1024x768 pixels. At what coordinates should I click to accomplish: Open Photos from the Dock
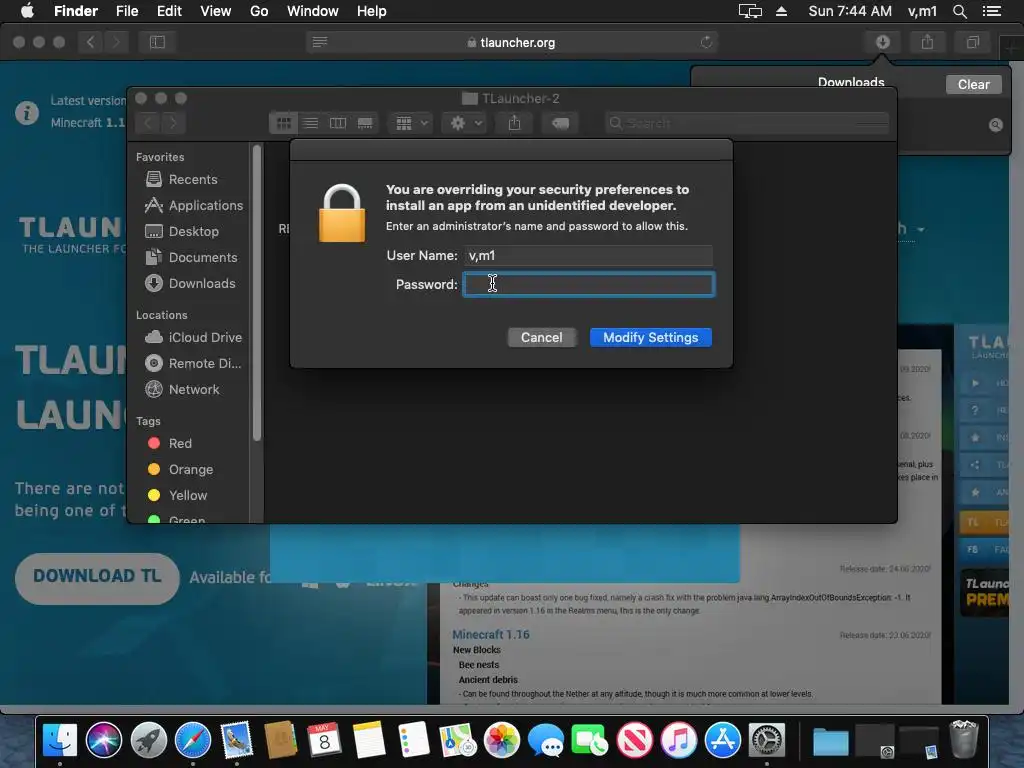[x=502, y=741]
